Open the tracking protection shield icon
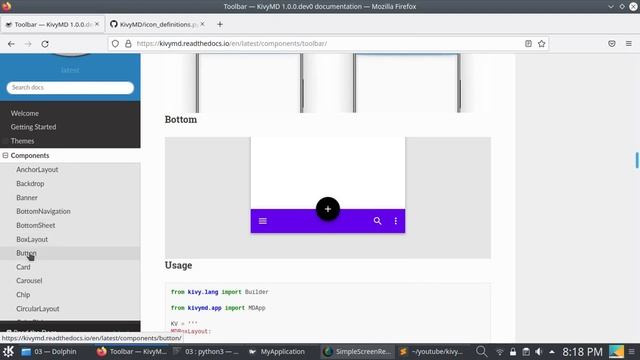Viewport: 640px width, 360px height. [116, 44]
